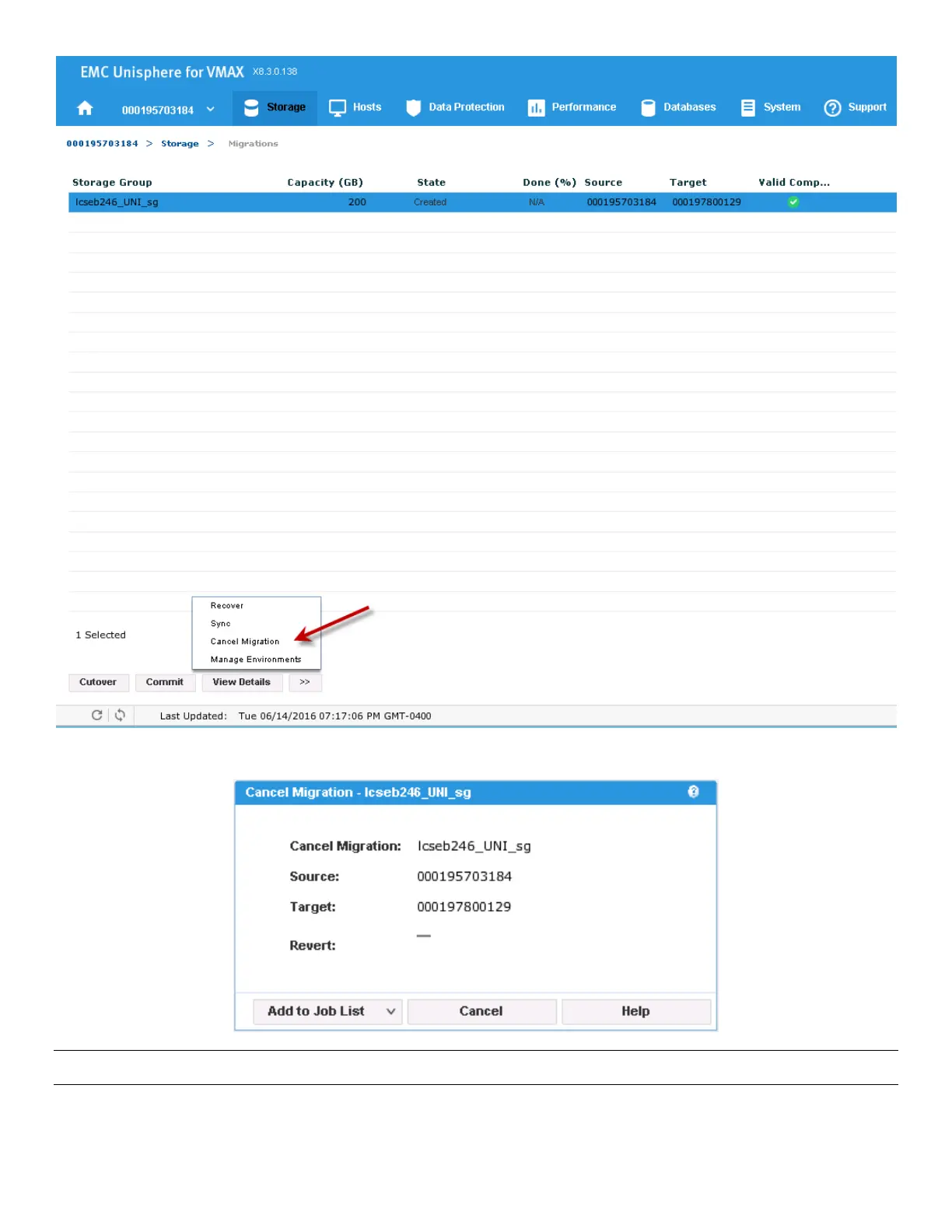The image size is (952, 1232).
Task: Click the Data Protection shield icon
Action: coord(414,108)
